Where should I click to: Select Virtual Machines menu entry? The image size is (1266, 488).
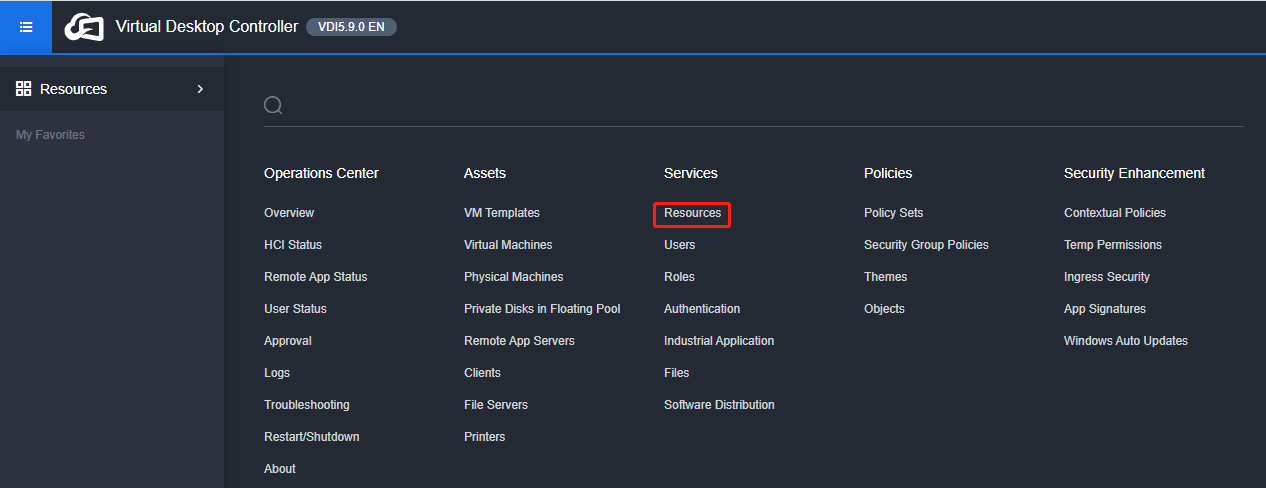click(x=508, y=245)
